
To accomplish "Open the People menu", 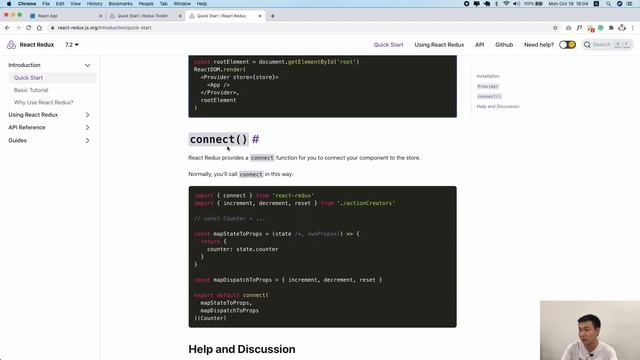I will (146, 4).
